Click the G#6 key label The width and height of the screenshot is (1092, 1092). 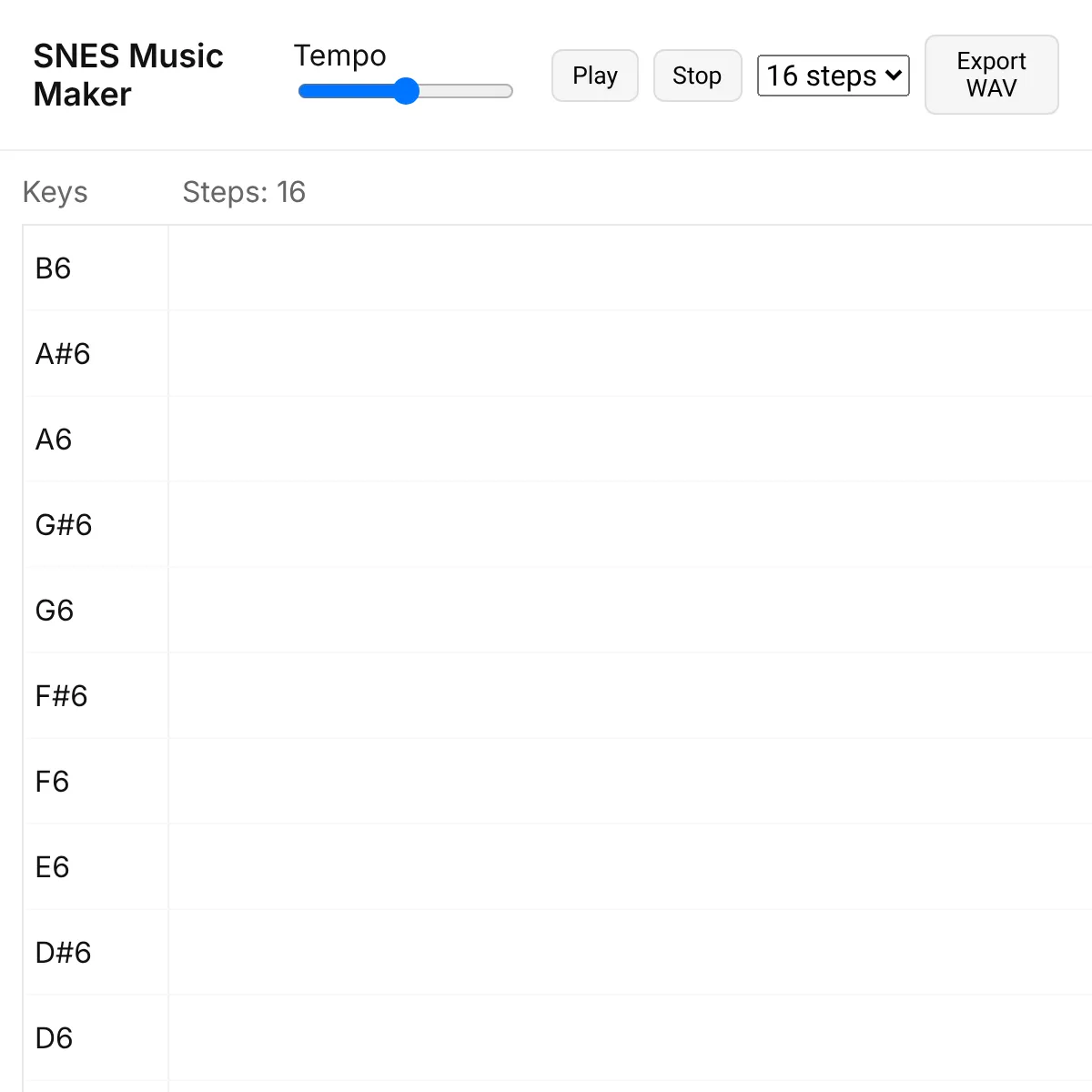[64, 525]
